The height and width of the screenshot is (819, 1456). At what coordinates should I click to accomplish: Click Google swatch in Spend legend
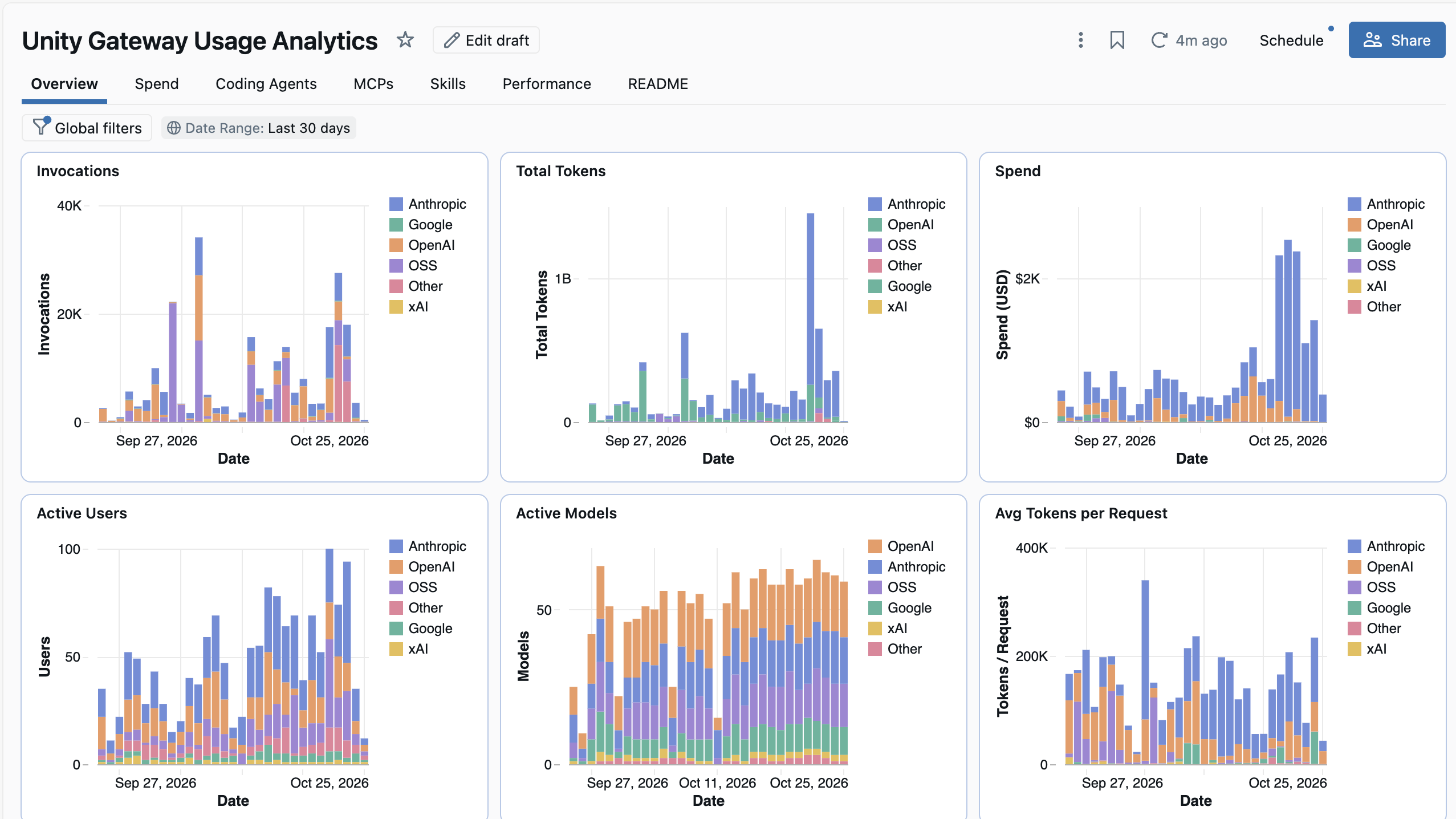pos(1355,245)
